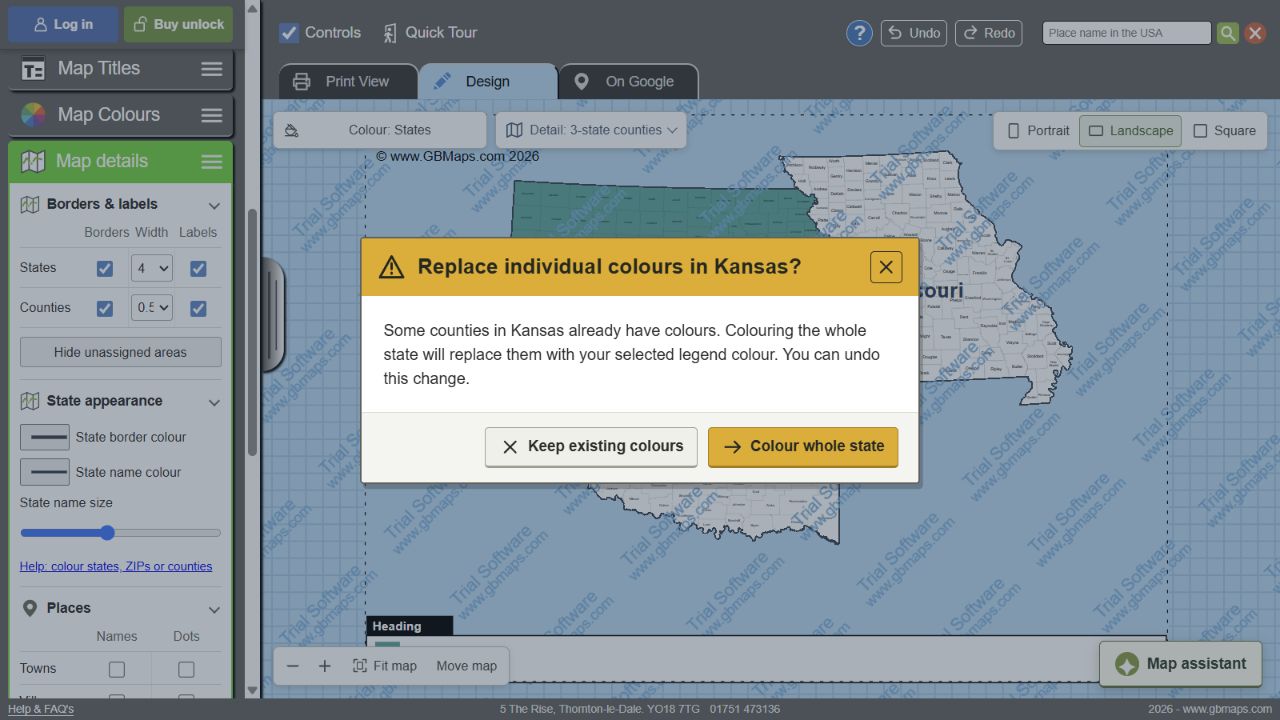Open the Counties border width dropdown
The width and height of the screenshot is (1280, 720).
coord(152,308)
